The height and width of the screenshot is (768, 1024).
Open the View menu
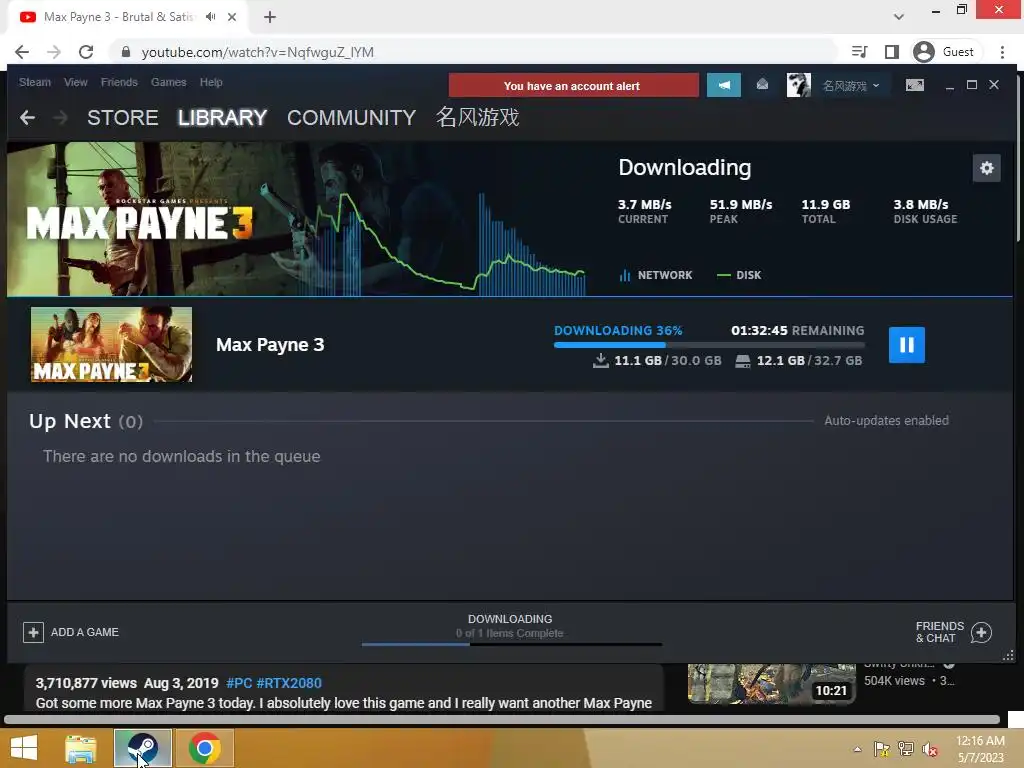tap(76, 82)
